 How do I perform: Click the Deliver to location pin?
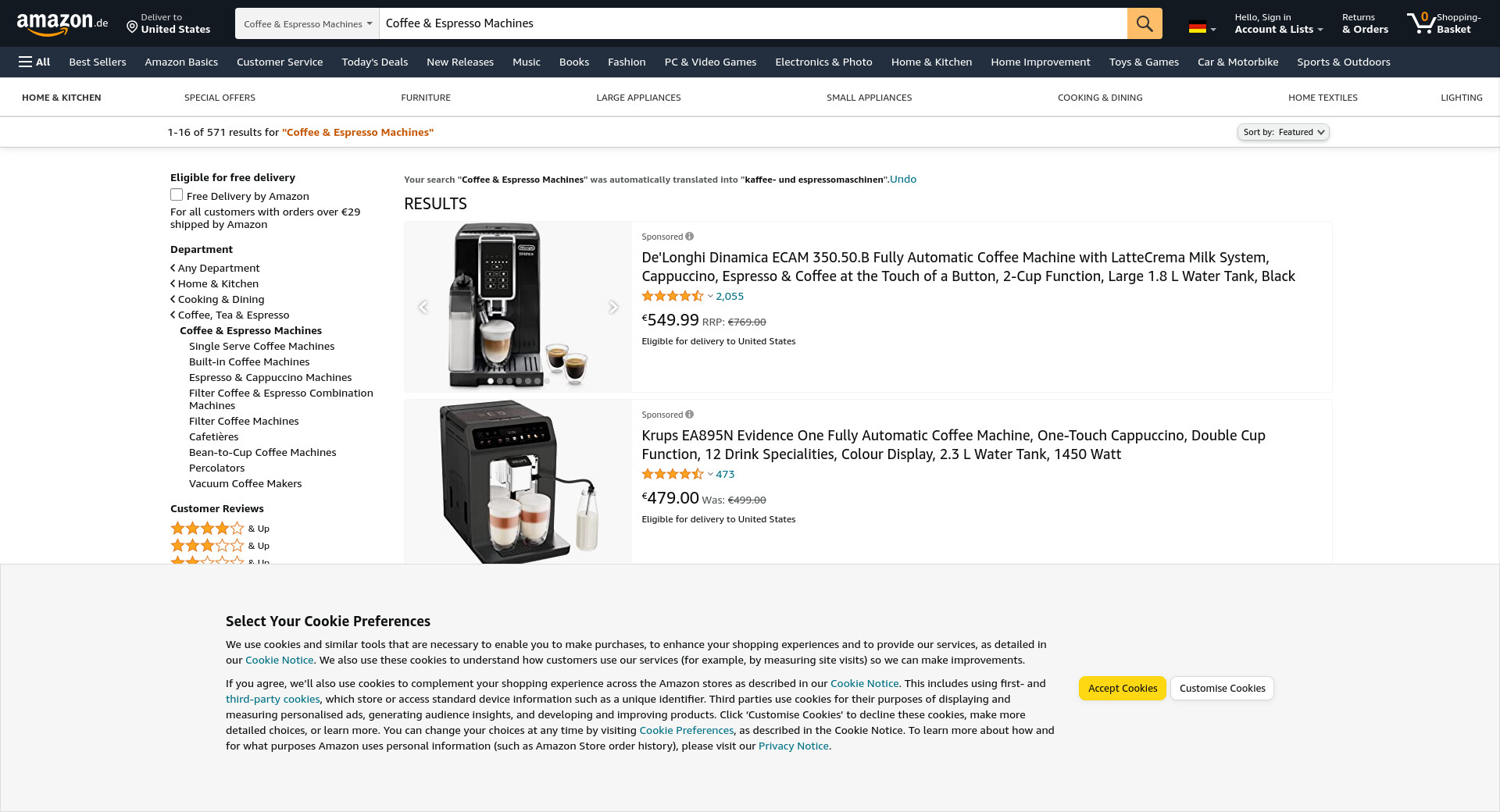point(132,28)
